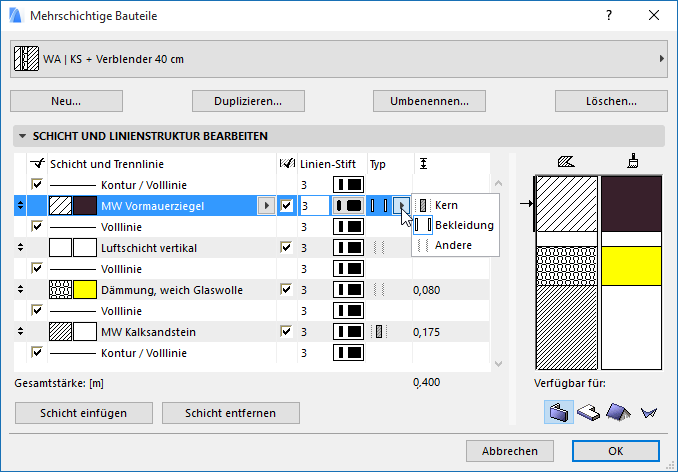The image size is (678, 472).
Task: Toggle the slab availability icon
Action: click(x=589, y=412)
